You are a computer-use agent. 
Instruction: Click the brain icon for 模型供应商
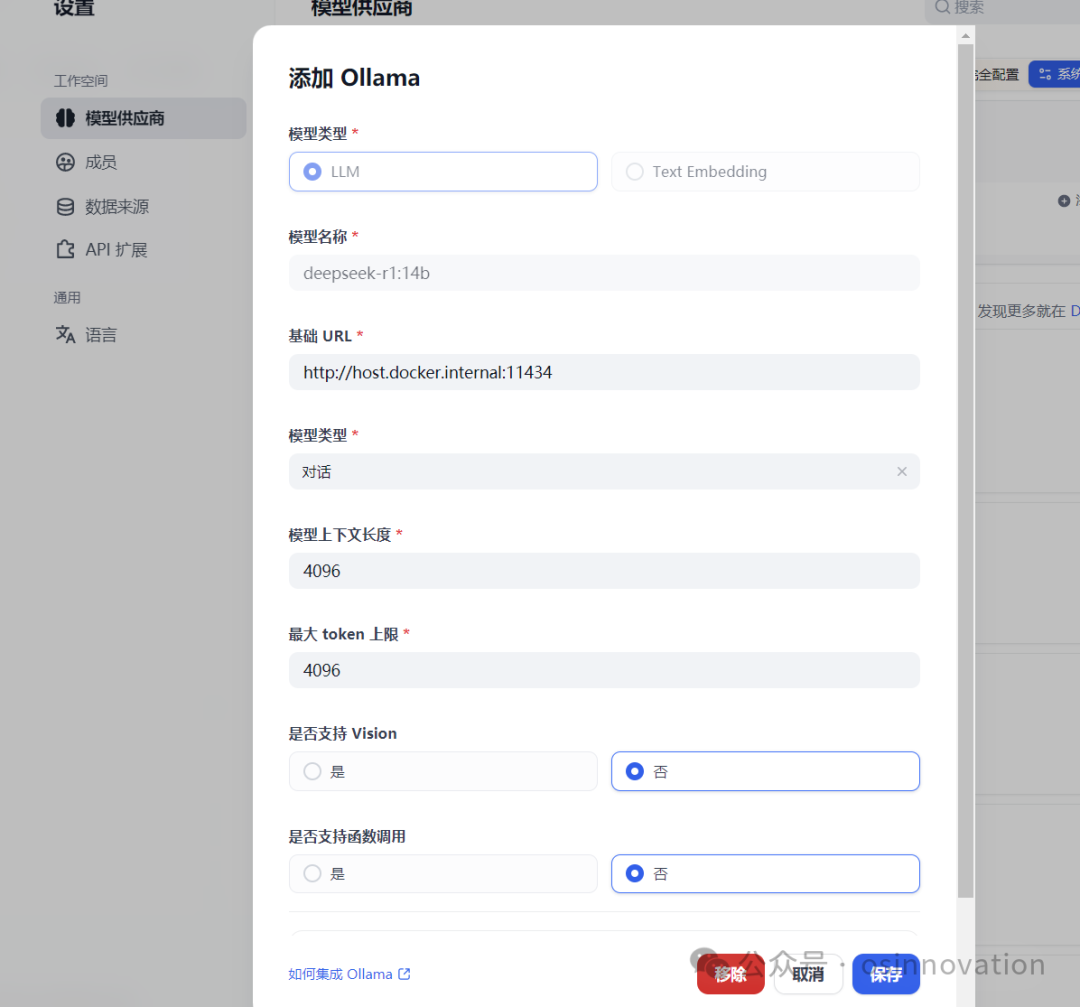[65, 118]
